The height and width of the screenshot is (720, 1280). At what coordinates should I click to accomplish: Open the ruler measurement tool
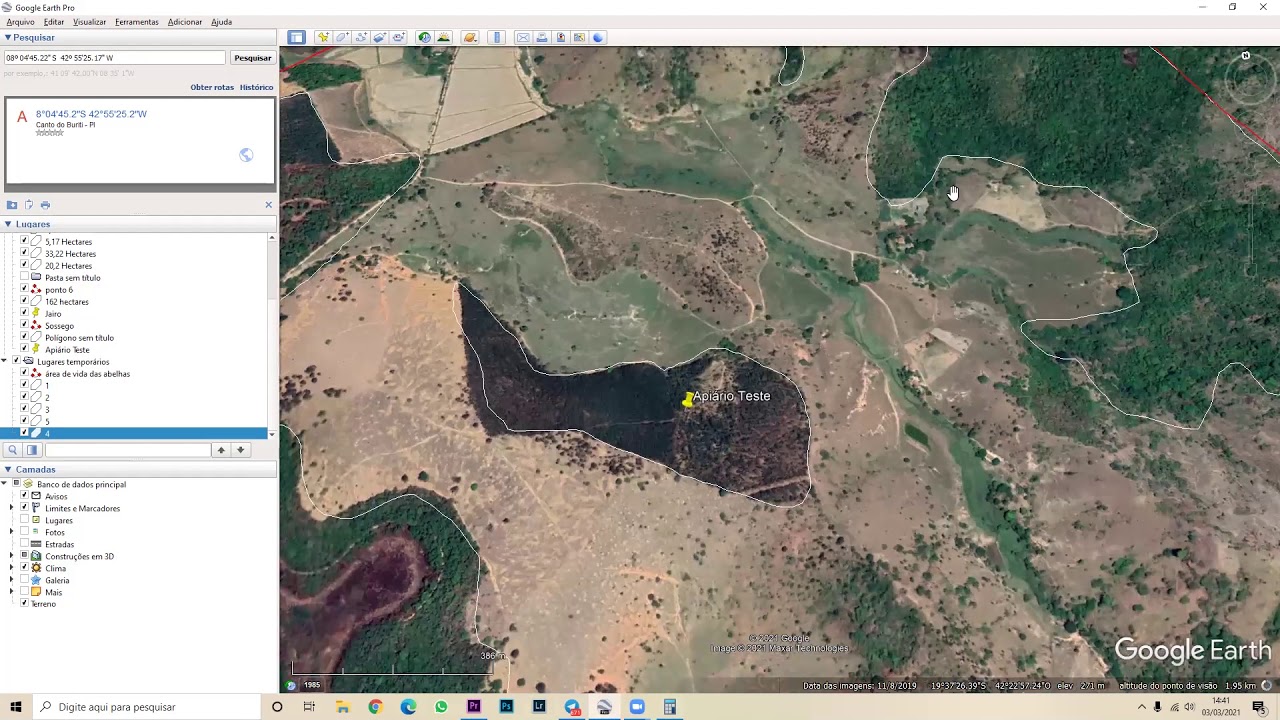tap(497, 37)
